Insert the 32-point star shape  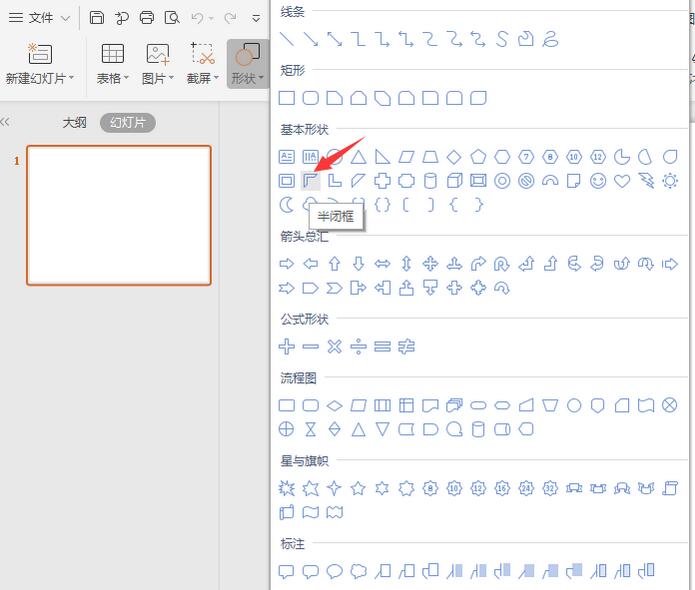tap(550, 488)
